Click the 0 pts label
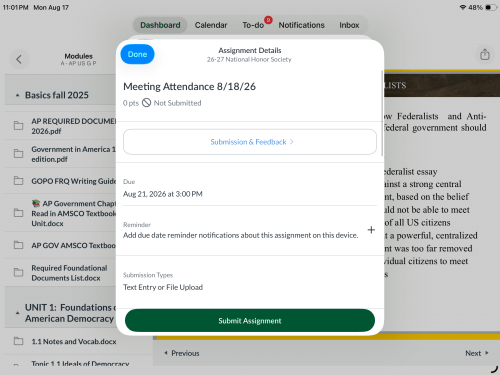The width and height of the screenshot is (500, 375). tap(131, 103)
